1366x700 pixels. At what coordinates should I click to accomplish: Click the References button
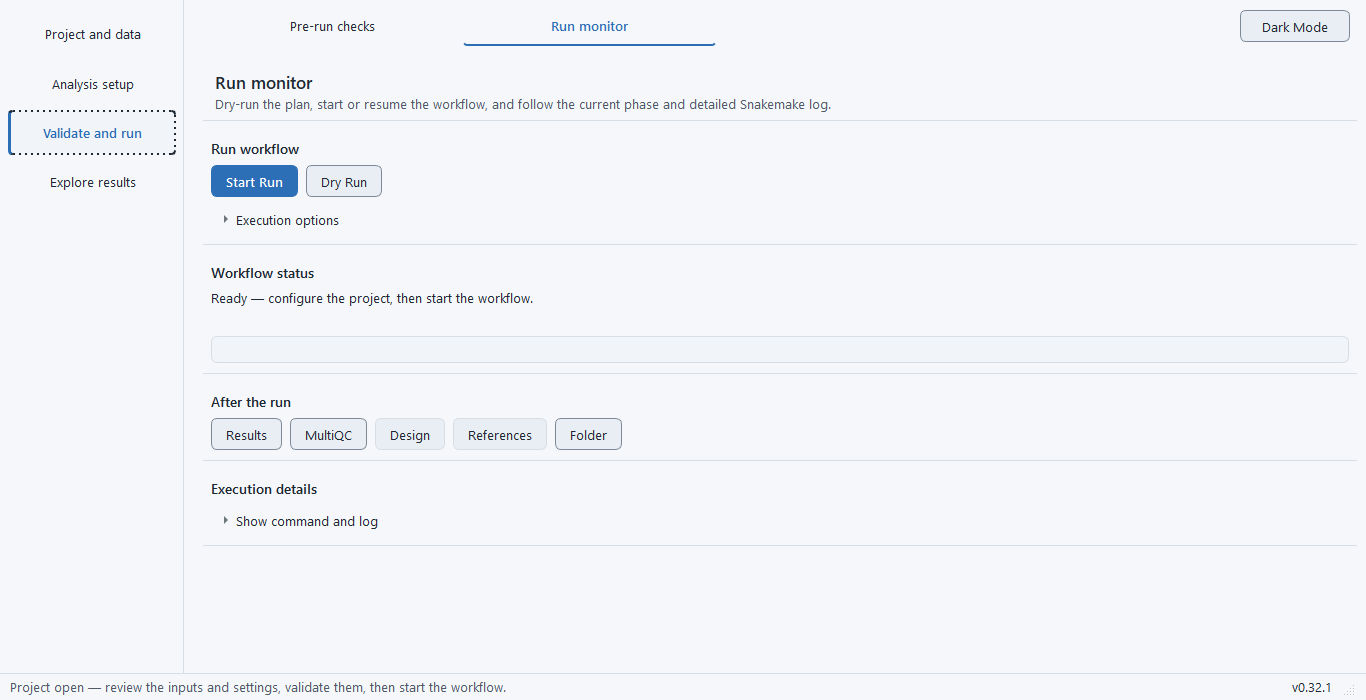[500, 435]
